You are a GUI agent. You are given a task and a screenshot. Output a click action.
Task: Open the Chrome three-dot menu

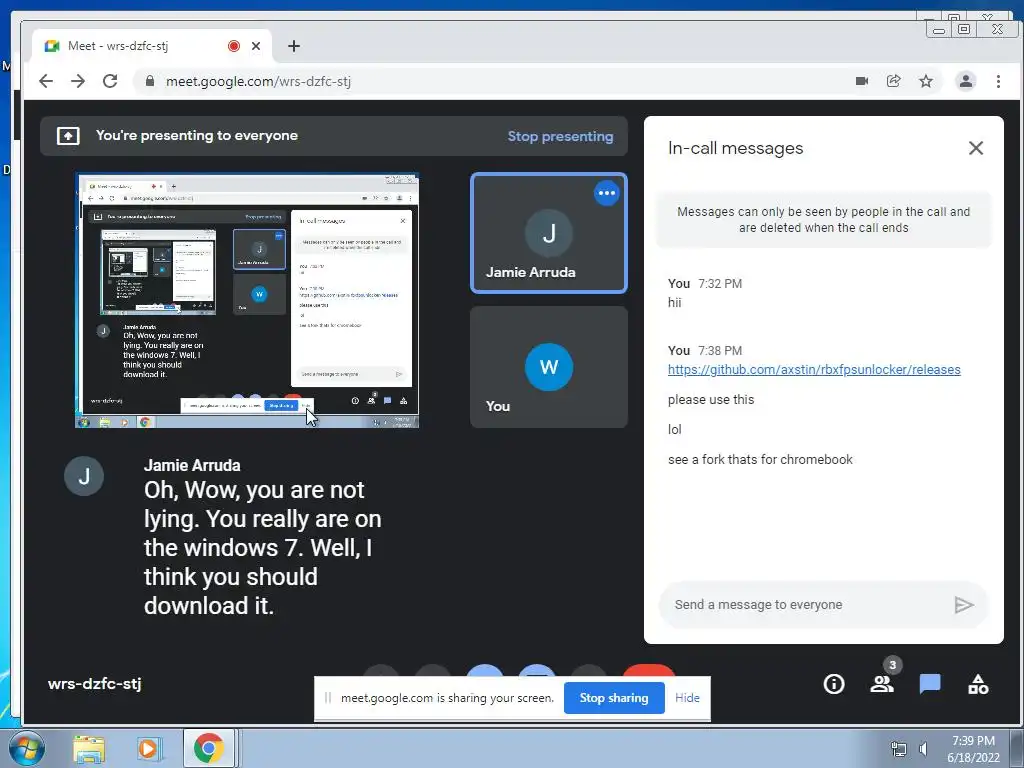[x=998, y=81]
